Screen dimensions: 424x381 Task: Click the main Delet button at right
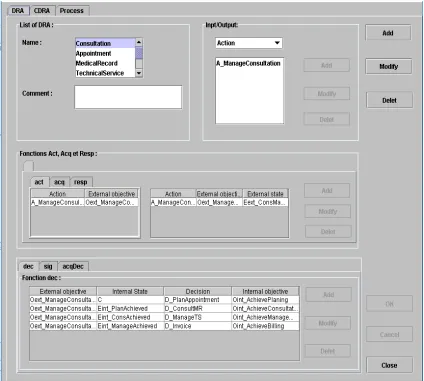(x=389, y=100)
